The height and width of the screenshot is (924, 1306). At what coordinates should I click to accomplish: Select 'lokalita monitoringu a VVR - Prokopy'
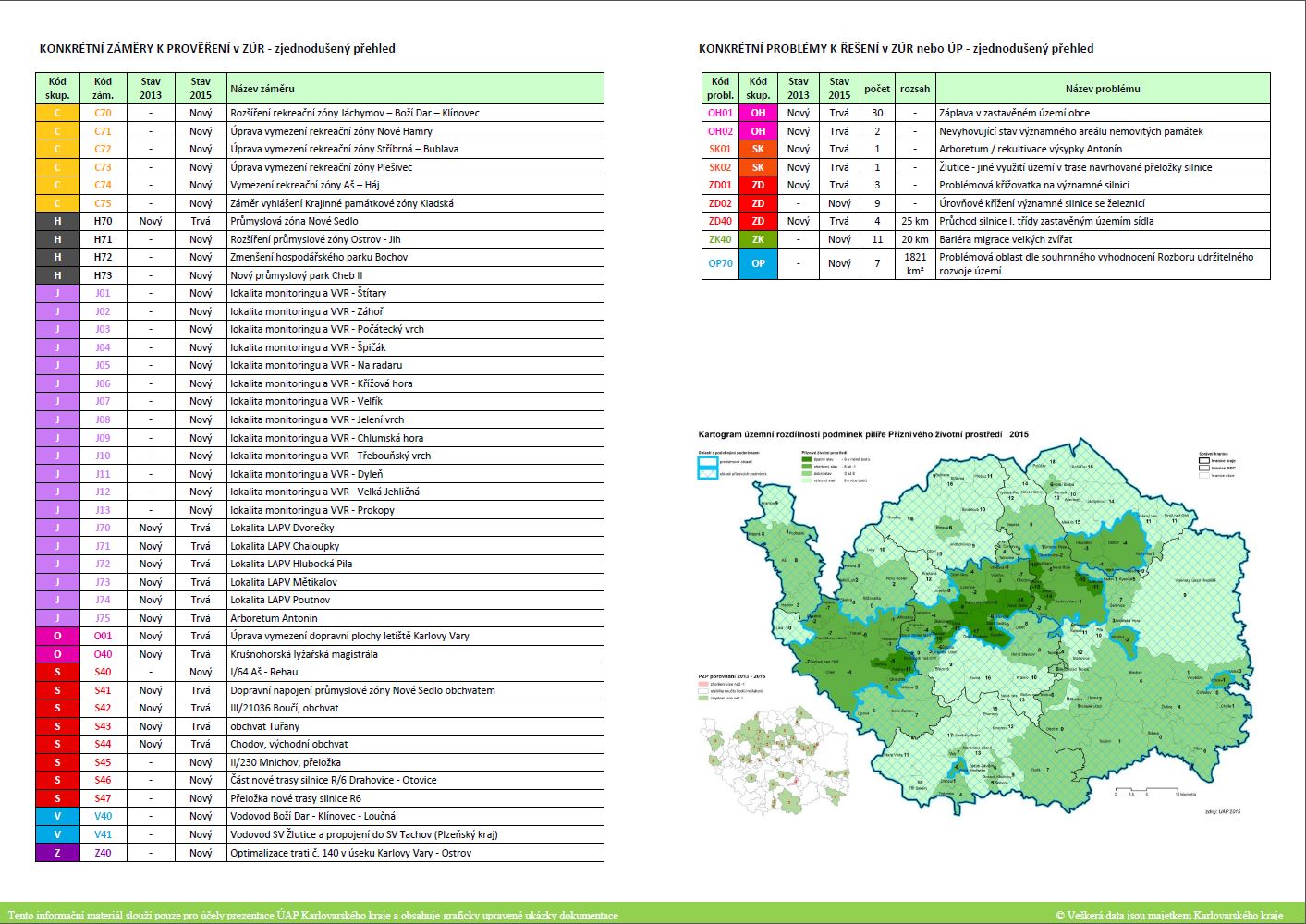312,510
